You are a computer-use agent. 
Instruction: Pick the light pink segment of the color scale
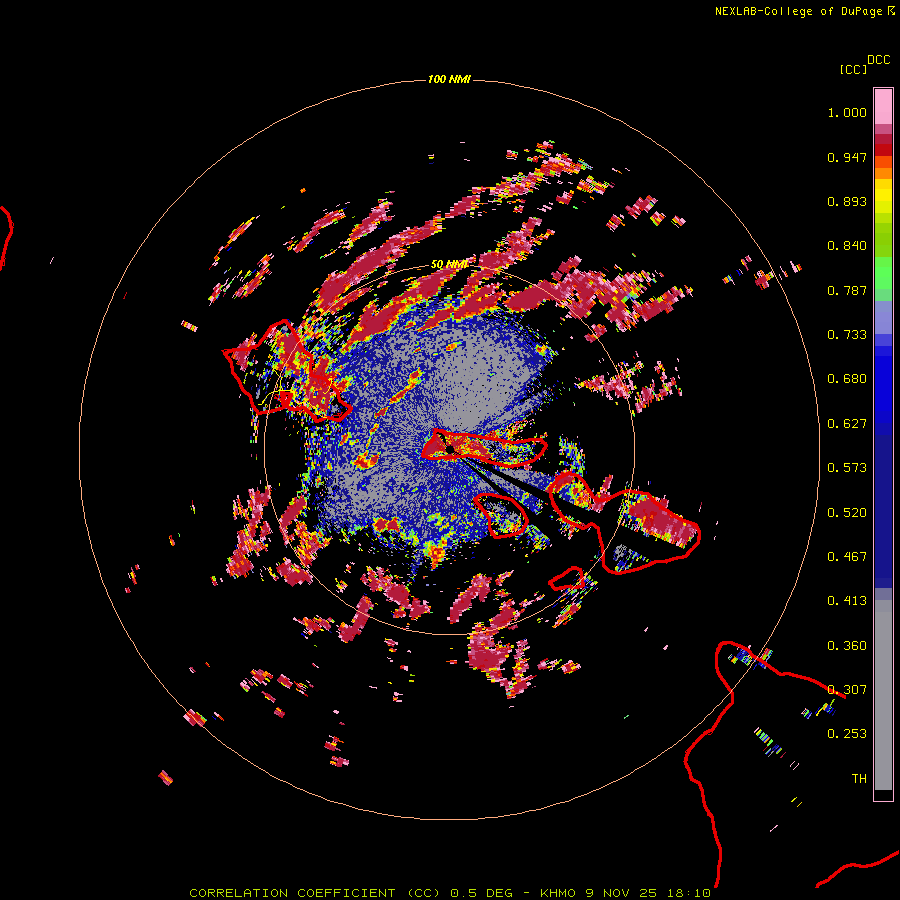click(883, 106)
